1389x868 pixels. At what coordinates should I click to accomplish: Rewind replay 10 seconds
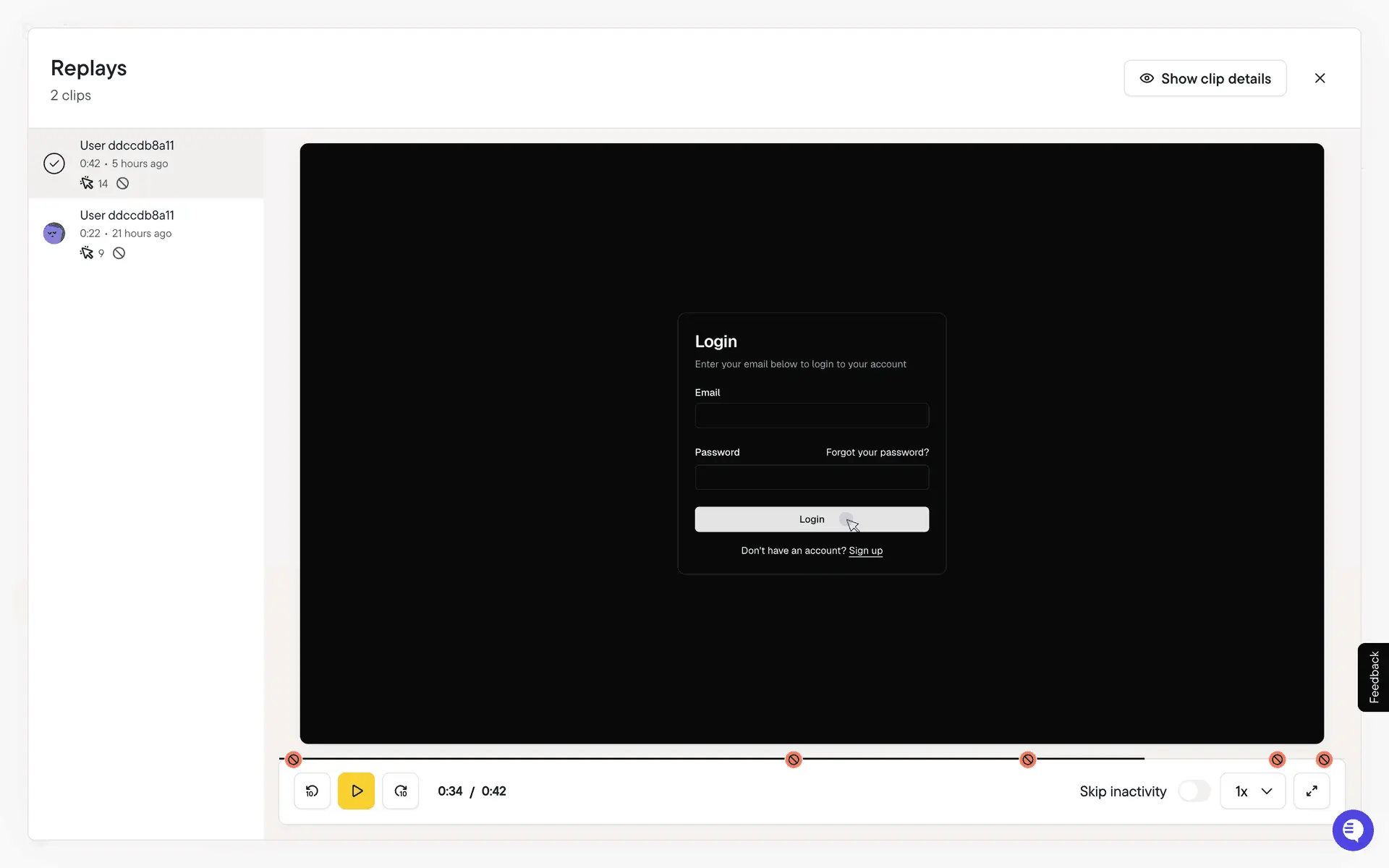pos(312,791)
